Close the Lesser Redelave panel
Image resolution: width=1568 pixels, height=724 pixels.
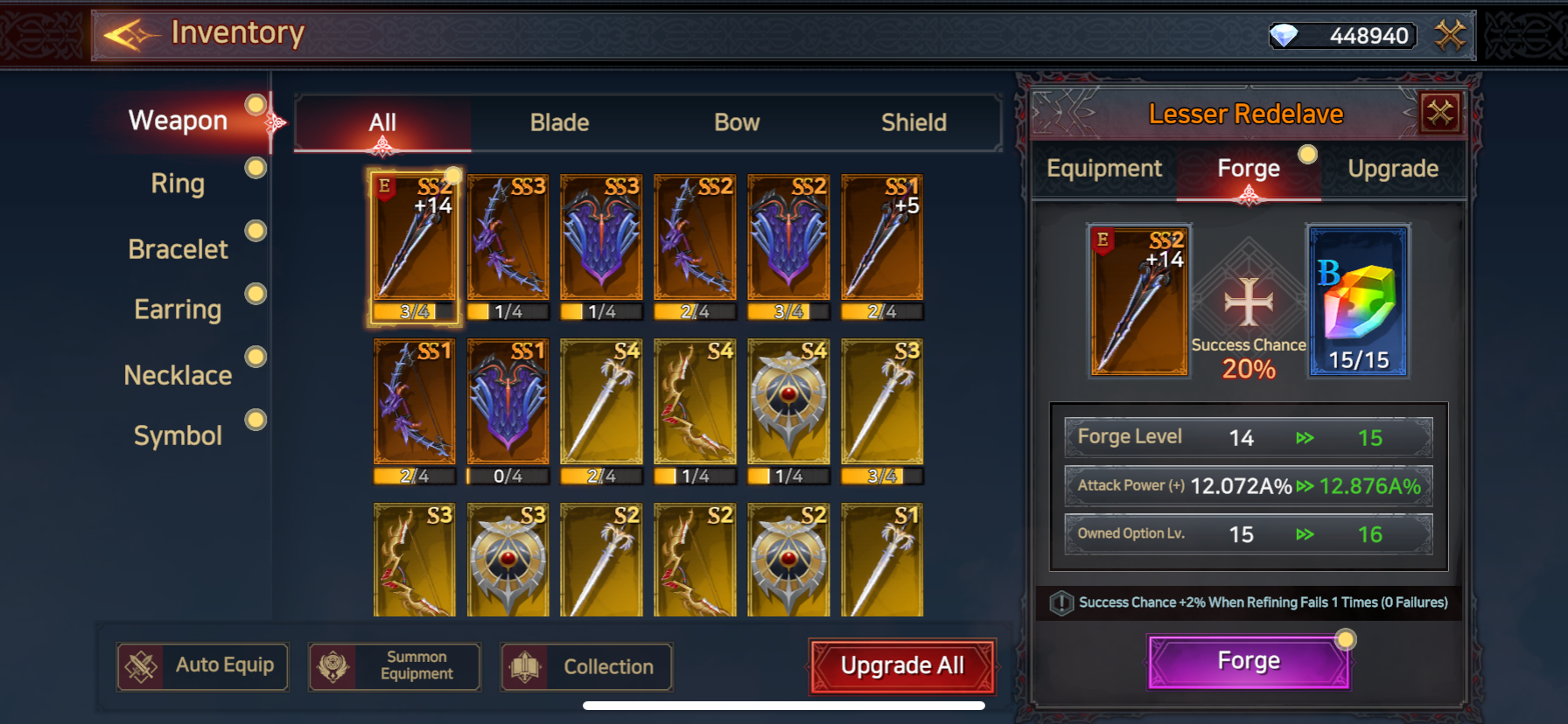[x=1440, y=113]
